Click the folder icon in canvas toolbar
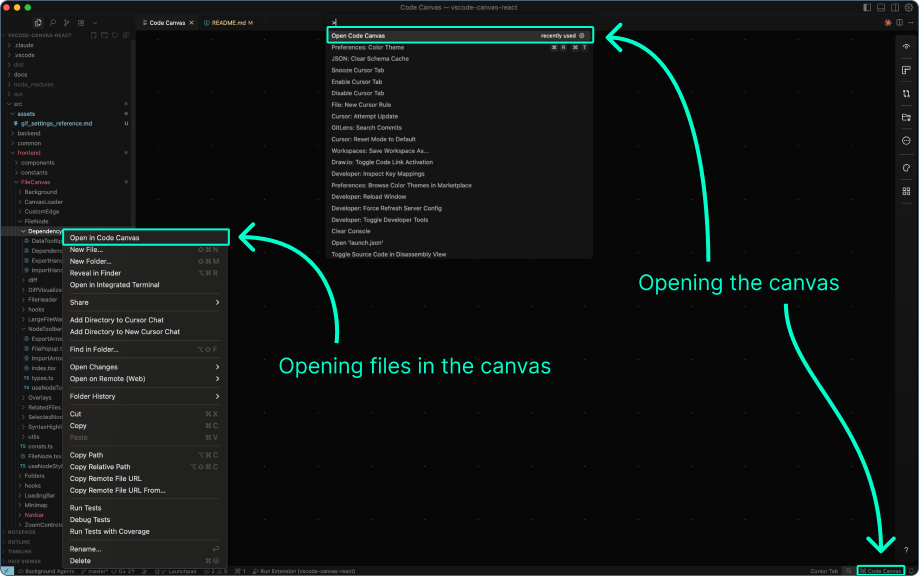 click(x=906, y=117)
